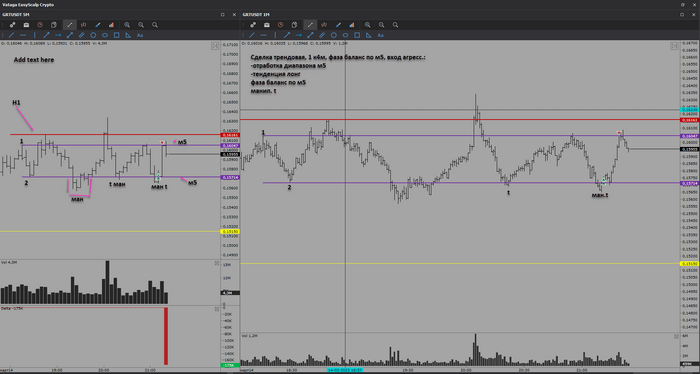Screen dimensions: 700x374
Task: Maximize the GRTUSDT 5M chart panel
Action: (222, 15)
